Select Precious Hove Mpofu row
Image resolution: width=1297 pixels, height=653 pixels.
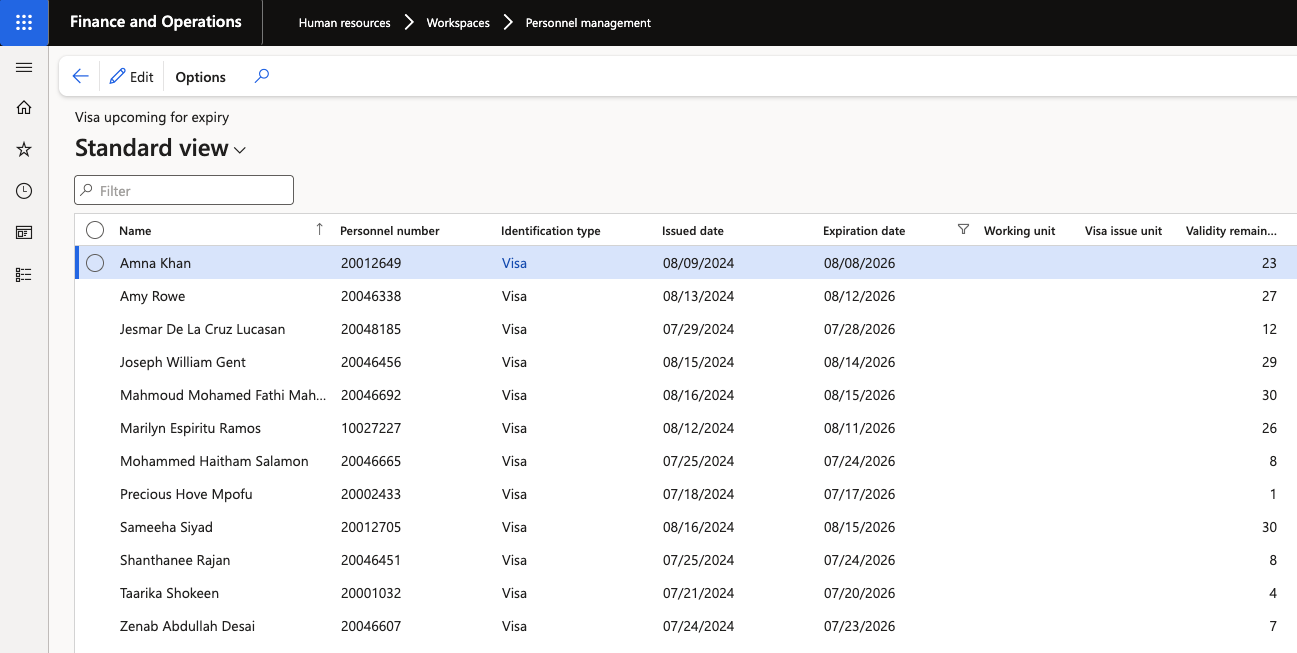[x=686, y=494]
